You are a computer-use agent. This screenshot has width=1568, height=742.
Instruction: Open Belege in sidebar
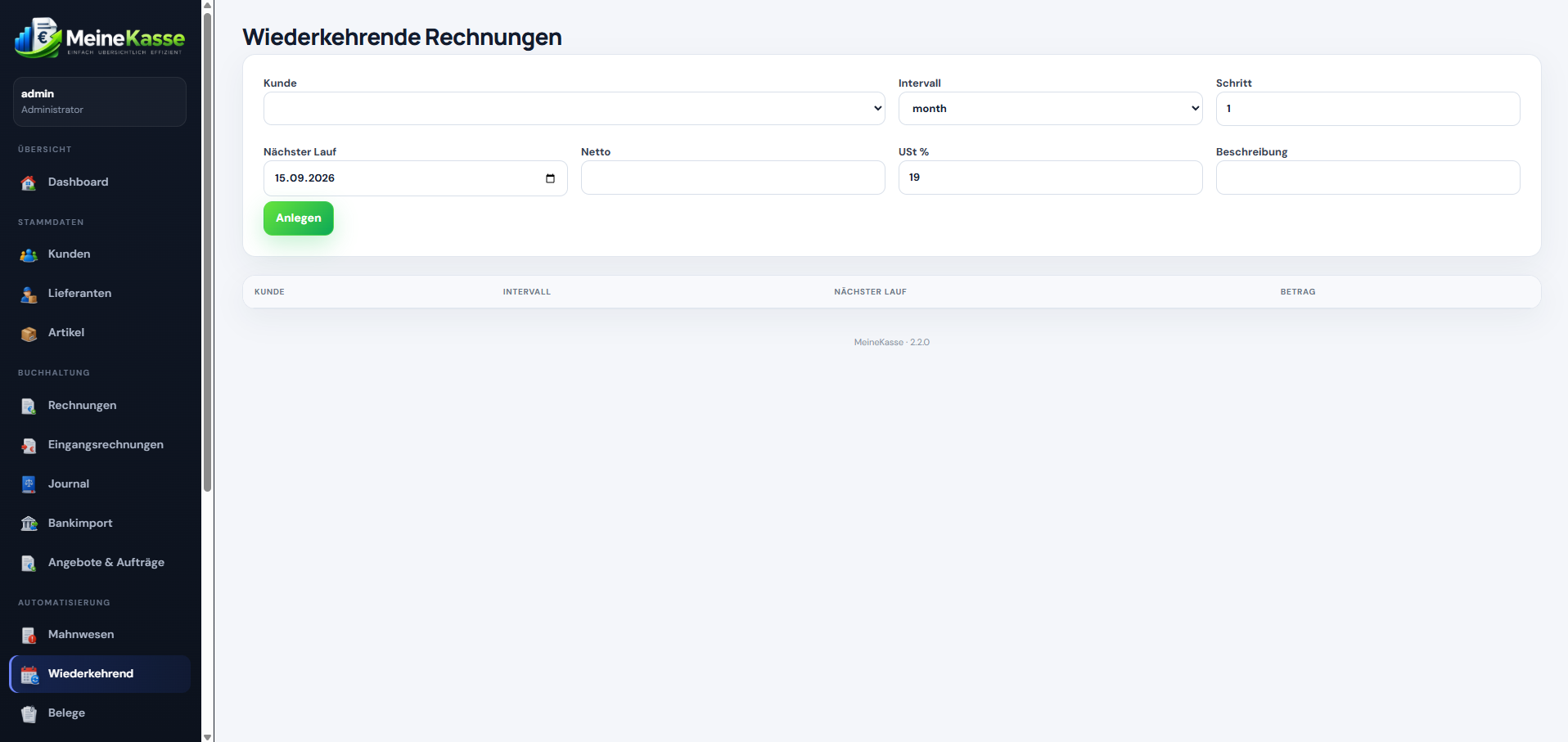100,713
